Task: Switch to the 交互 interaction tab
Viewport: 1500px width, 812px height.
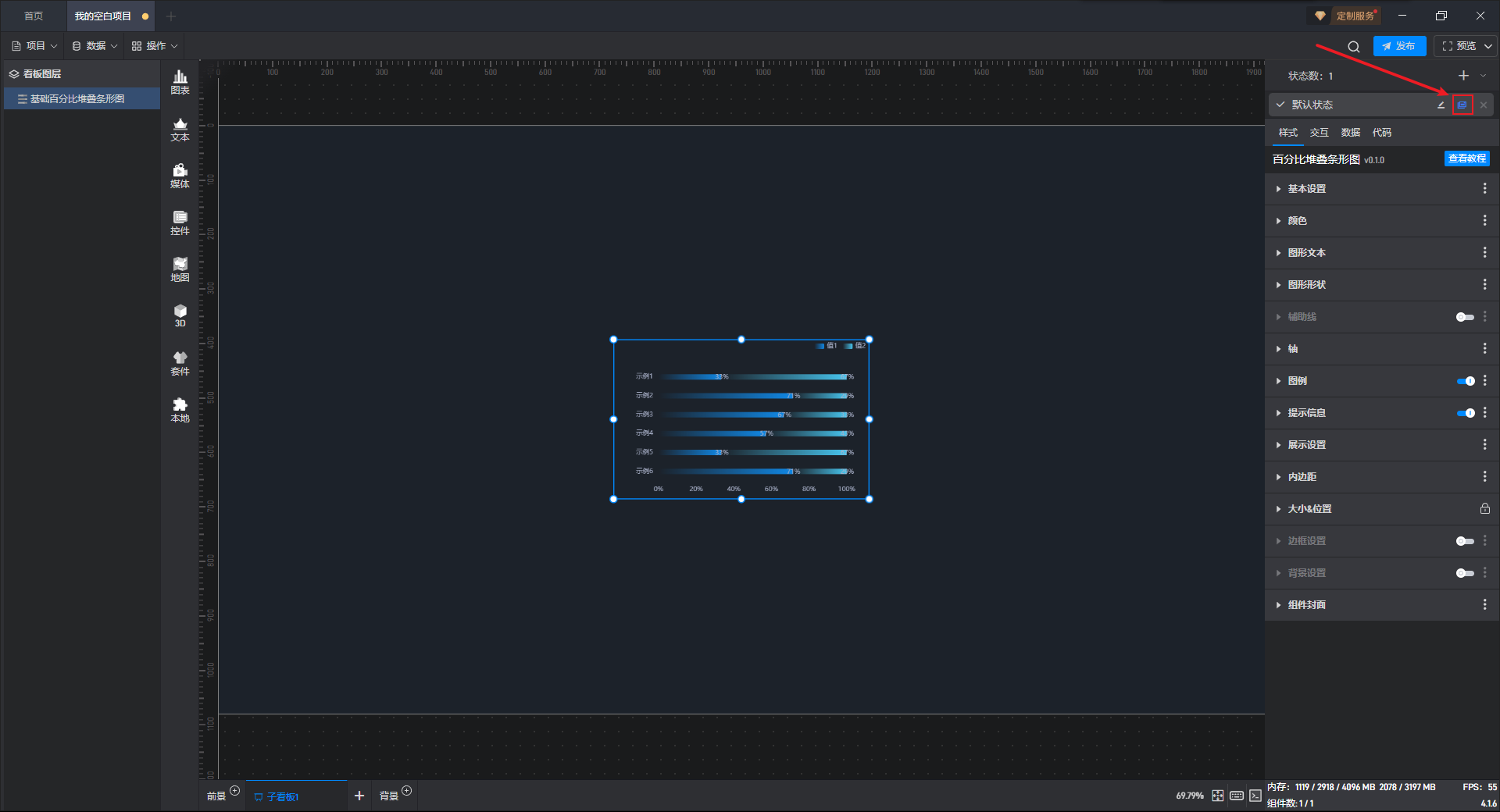Action: [1319, 133]
